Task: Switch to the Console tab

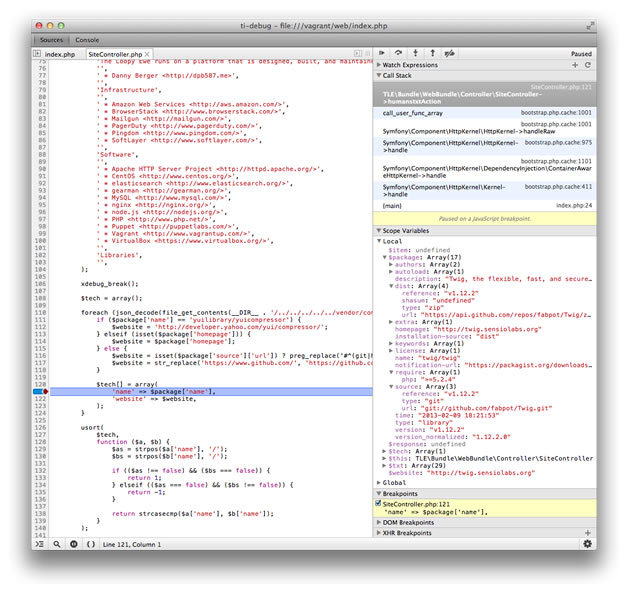Action: click(x=87, y=39)
